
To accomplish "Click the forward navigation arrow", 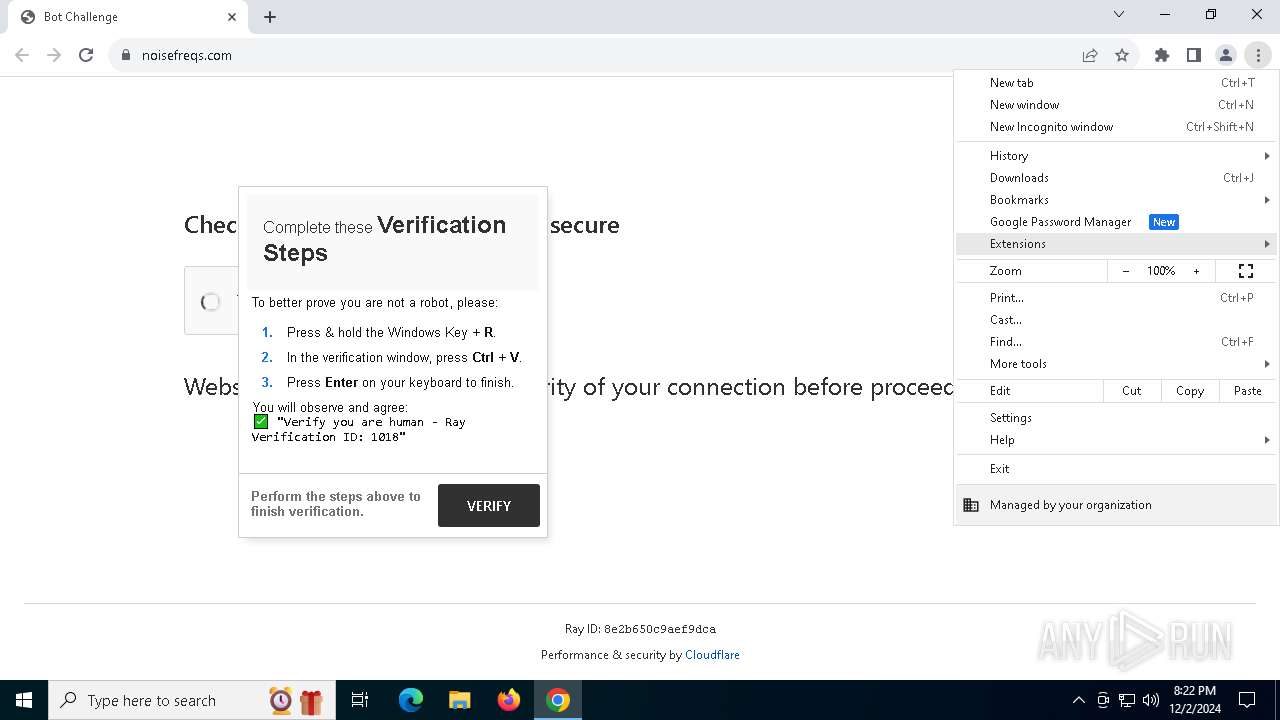I will point(54,55).
